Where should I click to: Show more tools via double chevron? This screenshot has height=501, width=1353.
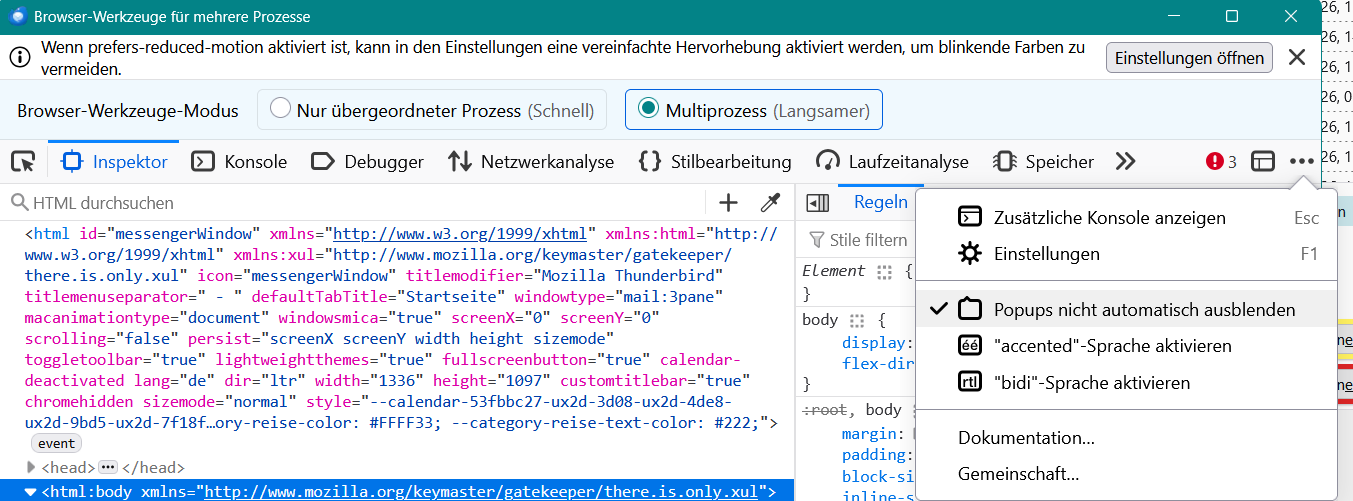click(x=1126, y=161)
